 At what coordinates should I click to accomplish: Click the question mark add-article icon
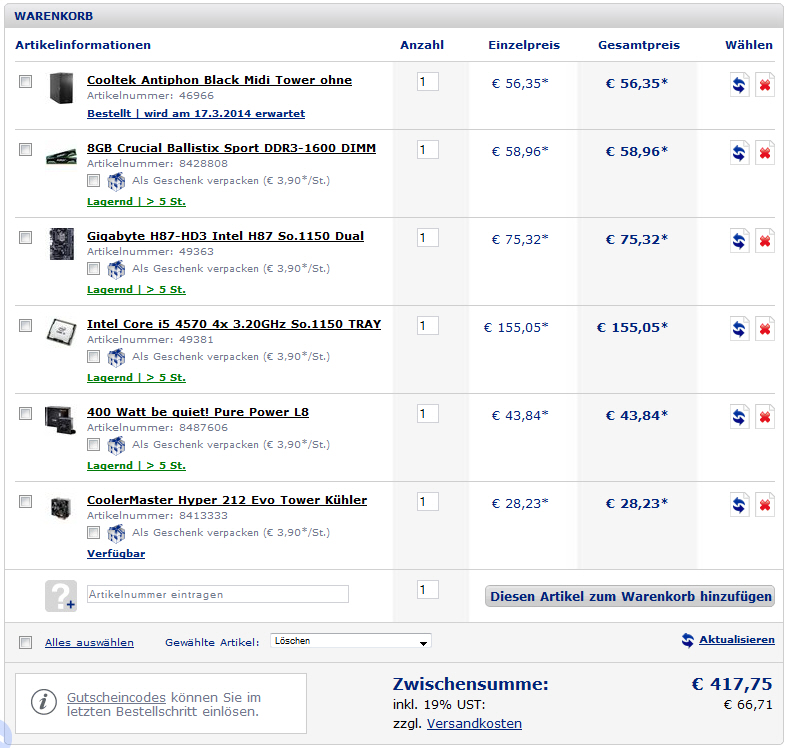pyautogui.click(x=61, y=596)
